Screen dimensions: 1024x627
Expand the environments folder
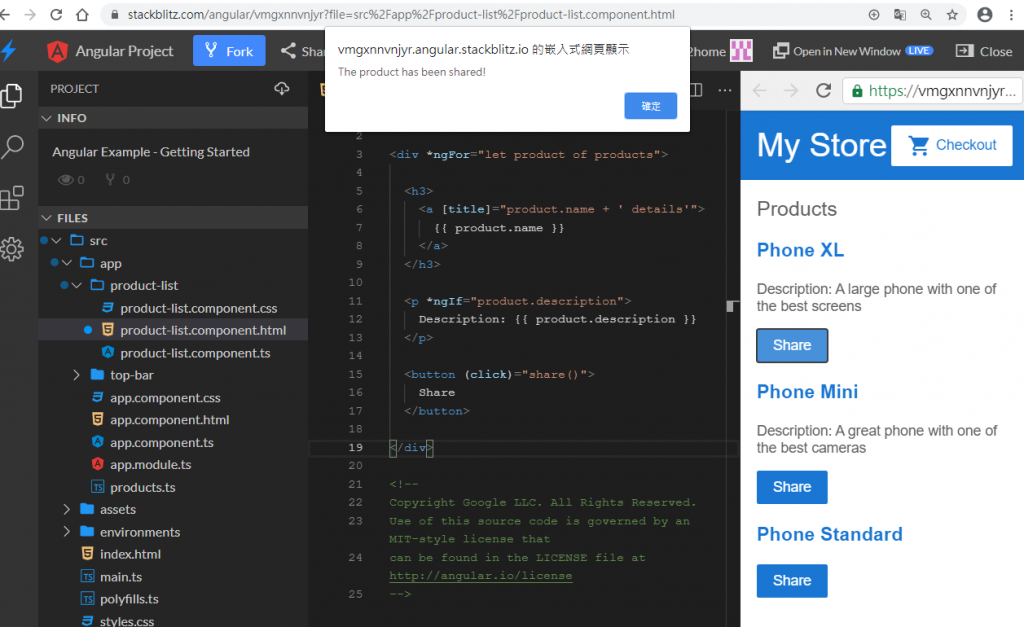pyautogui.click(x=66, y=532)
